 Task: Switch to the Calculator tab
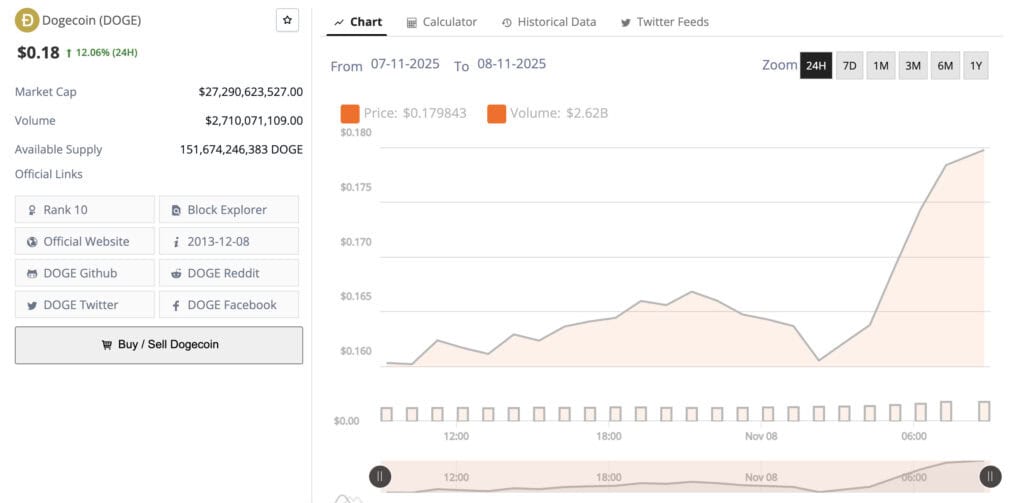[x=442, y=22]
